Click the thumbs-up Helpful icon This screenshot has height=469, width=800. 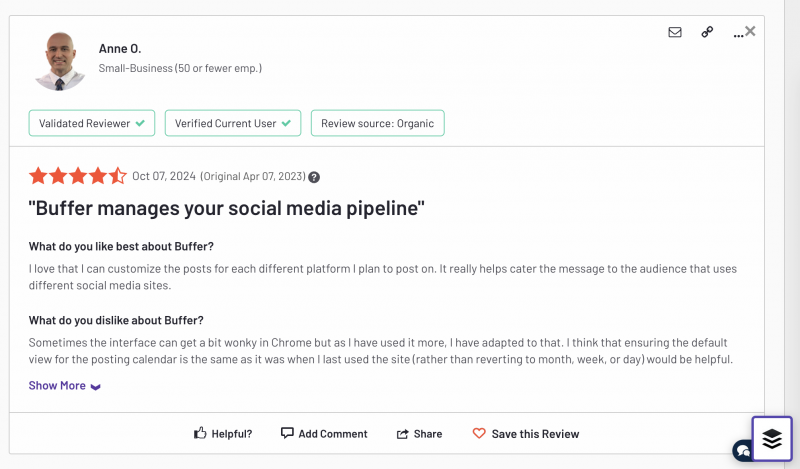(200, 433)
